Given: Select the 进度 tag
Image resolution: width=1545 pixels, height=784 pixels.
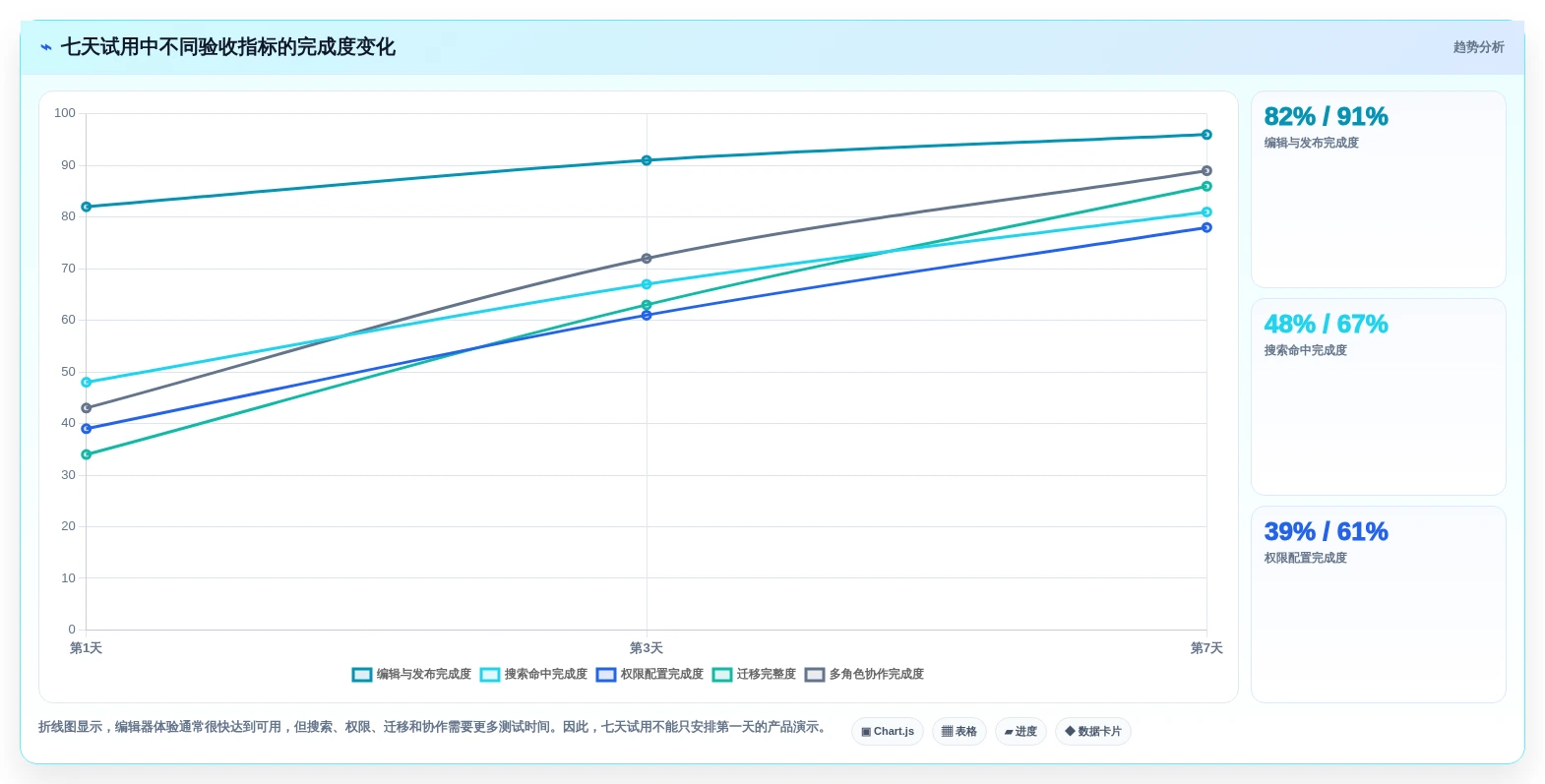Looking at the screenshot, I should pyautogui.click(x=1020, y=732).
